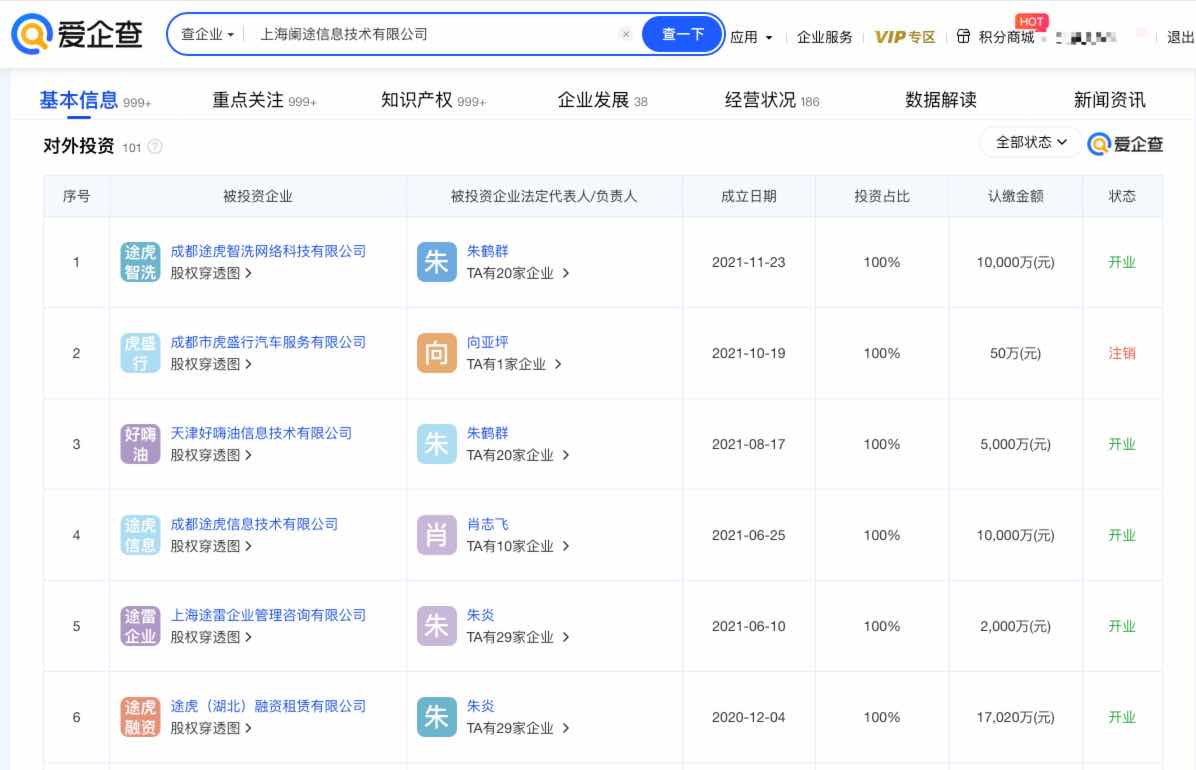The height and width of the screenshot is (770, 1196).
Task: Click the 注销 status in row 2
Action: pyautogui.click(x=1122, y=353)
